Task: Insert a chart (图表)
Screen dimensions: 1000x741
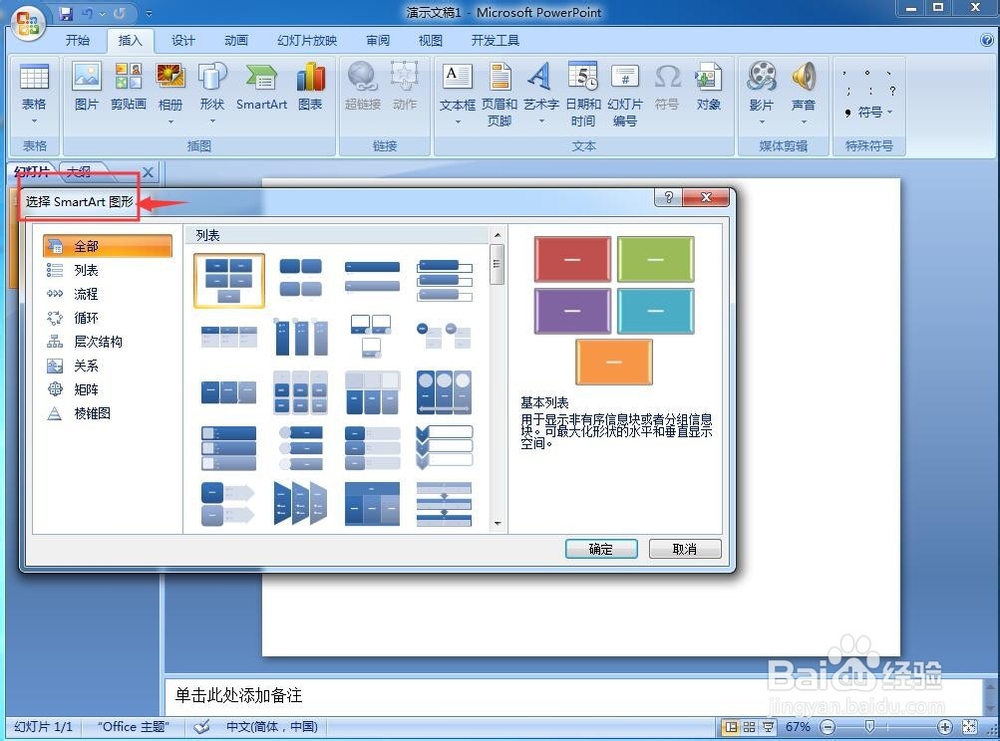Action: tap(311, 87)
